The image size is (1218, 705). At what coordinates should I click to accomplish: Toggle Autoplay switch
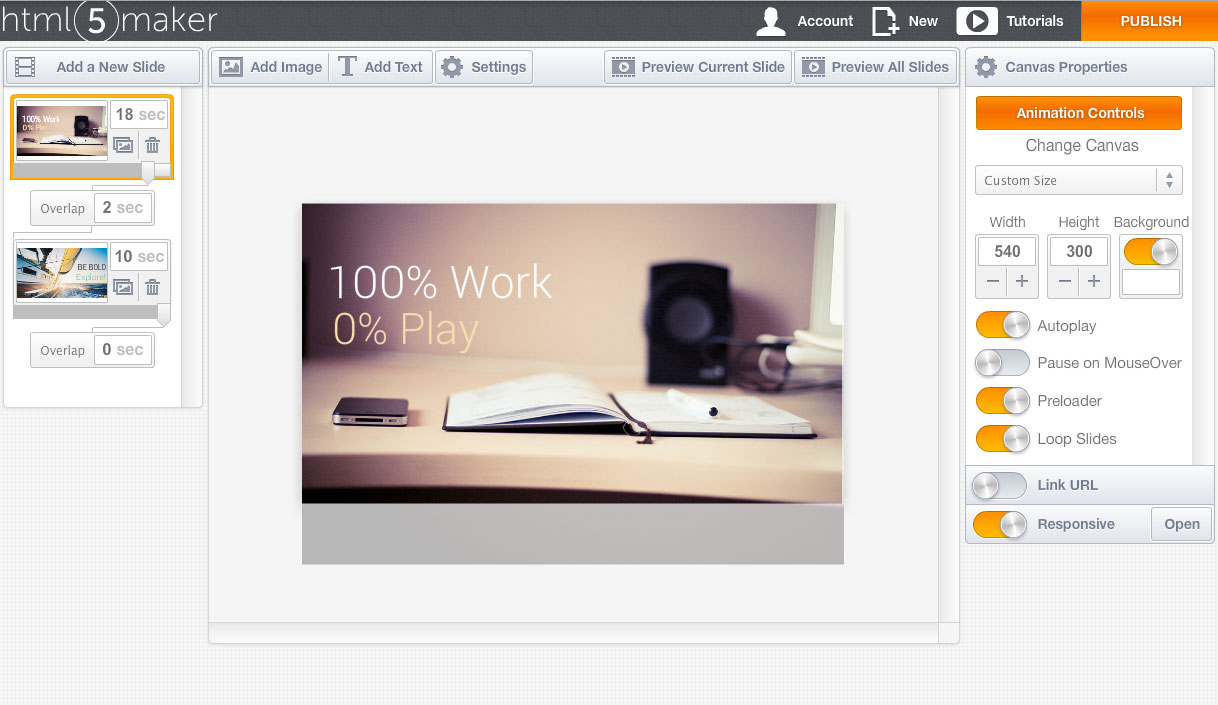coord(1003,325)
